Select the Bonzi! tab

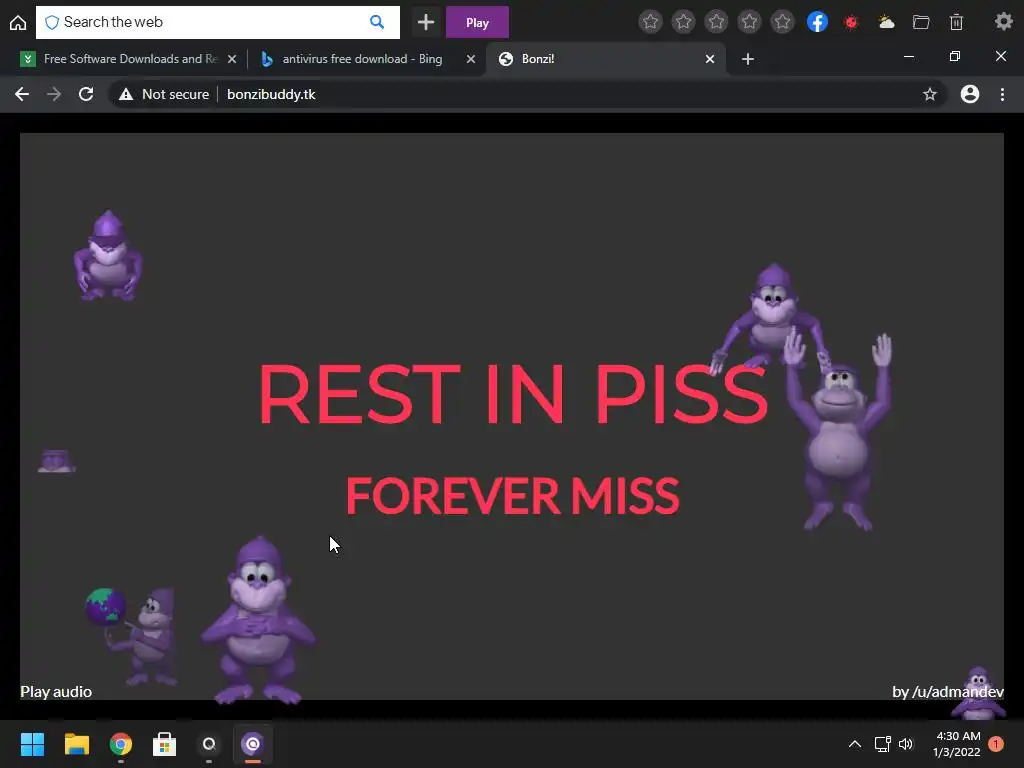[604, 59]
